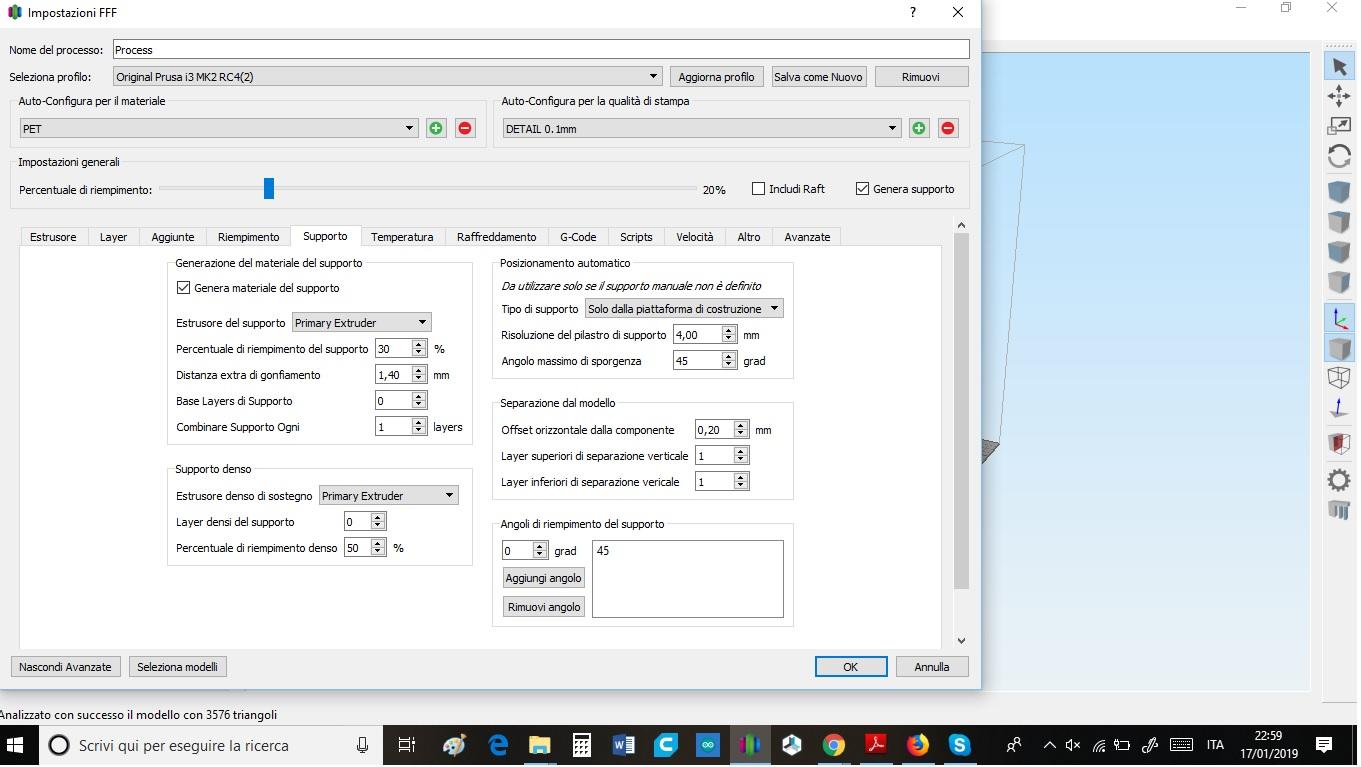
Task: Open Word from the taskbar
Action: click(623, 745)
